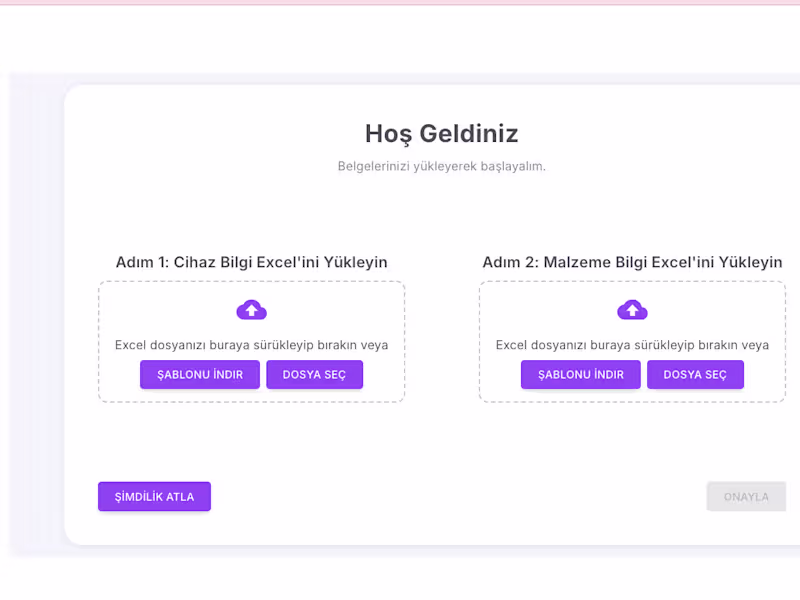Skip setup using ŞİMDİLİK ATLA
Screen dimensions: 800x600
tap(154, 496)
